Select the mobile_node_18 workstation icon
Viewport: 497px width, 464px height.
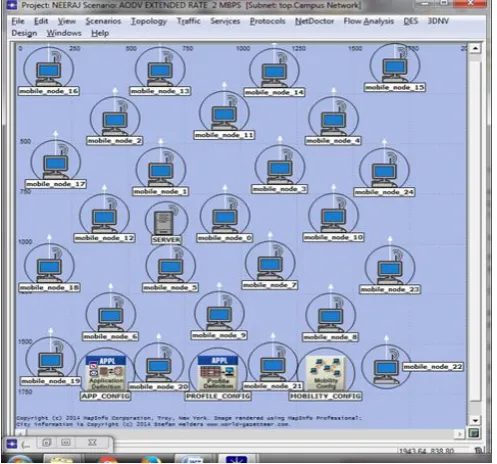pos(49,270)
